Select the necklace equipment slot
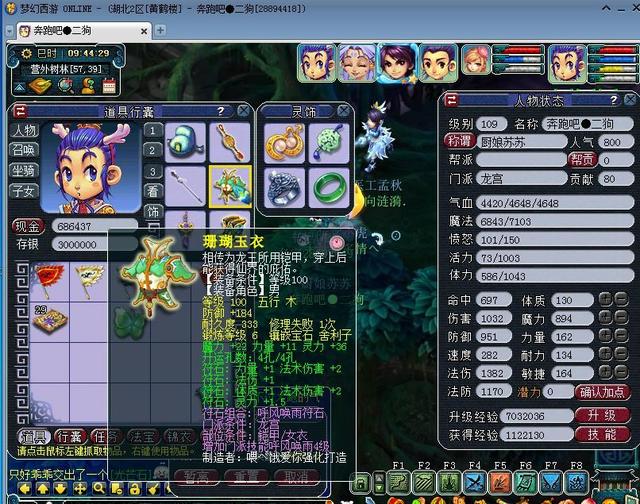Screen dimensions: 640x504 click(x=230, y=142)
